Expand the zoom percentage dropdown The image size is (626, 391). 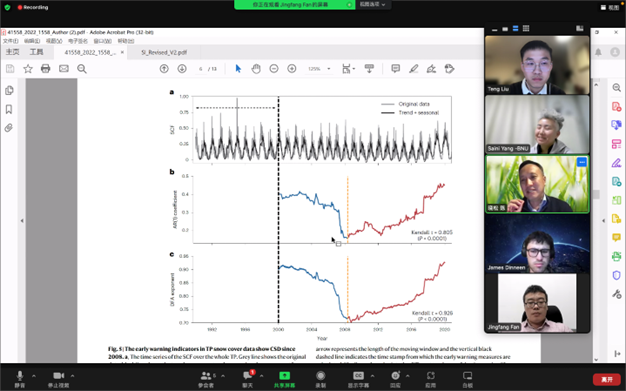coord(329,69)
